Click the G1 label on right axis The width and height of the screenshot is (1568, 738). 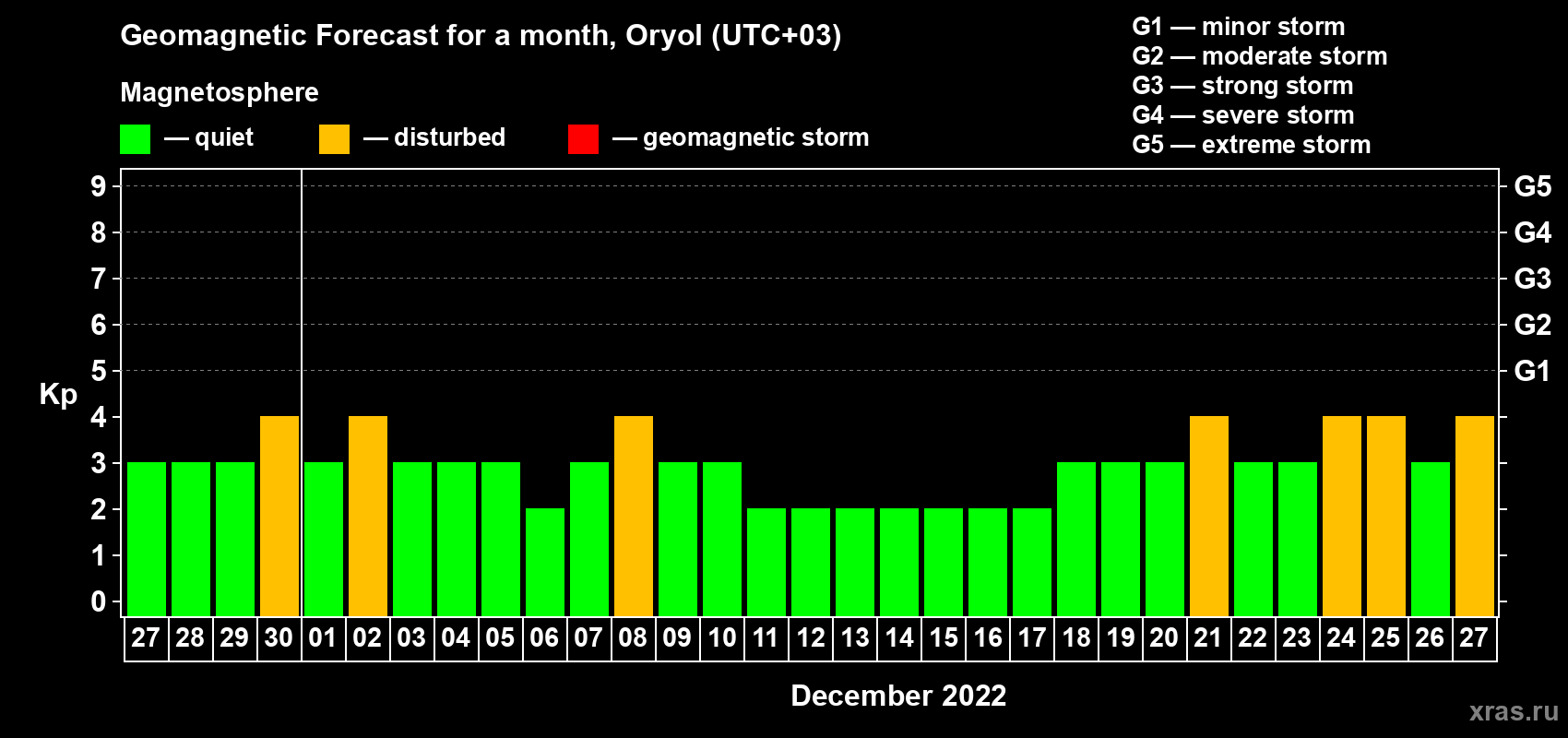(1532, 371)
